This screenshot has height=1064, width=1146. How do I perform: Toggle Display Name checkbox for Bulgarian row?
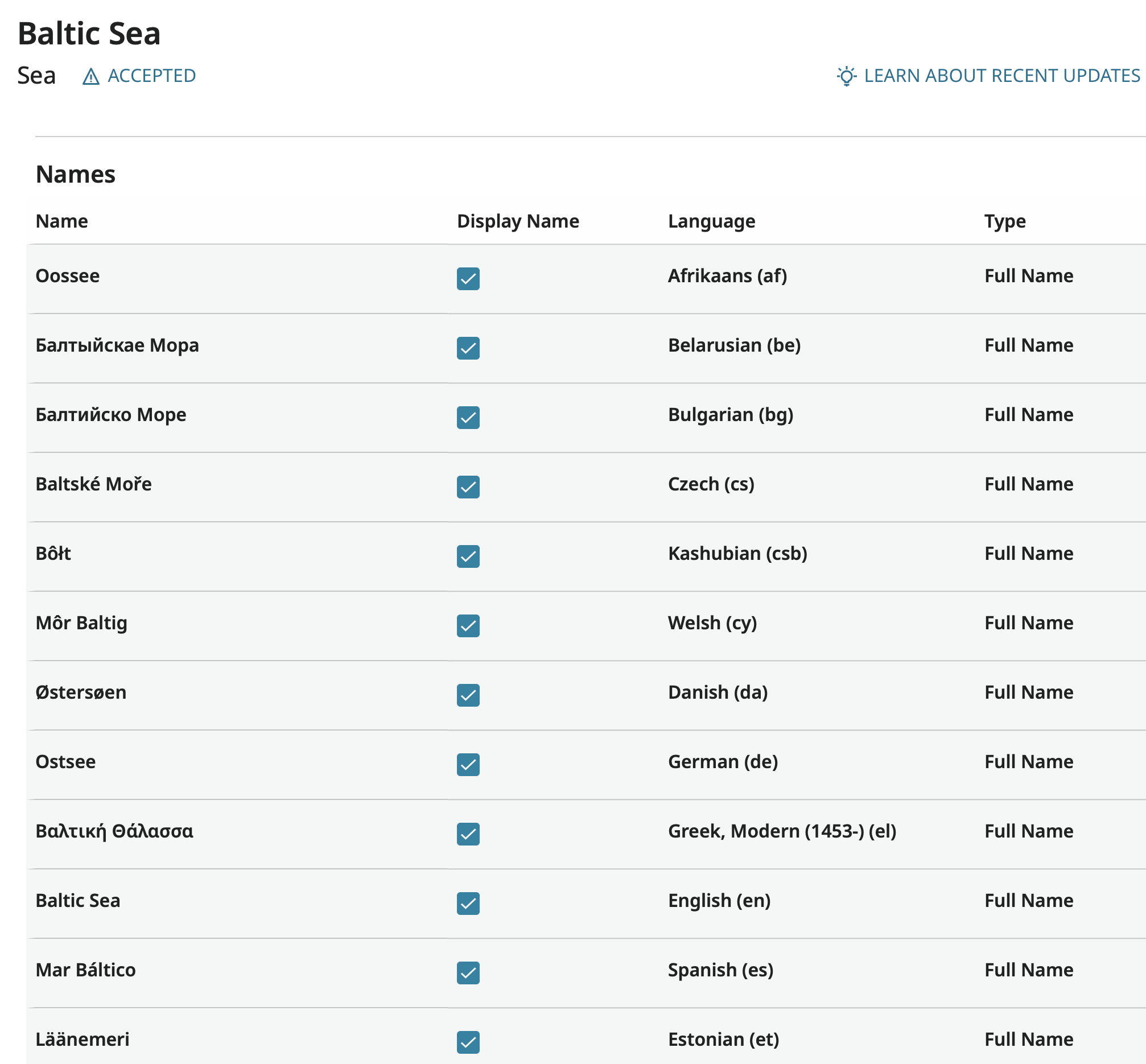coord(468,418)
